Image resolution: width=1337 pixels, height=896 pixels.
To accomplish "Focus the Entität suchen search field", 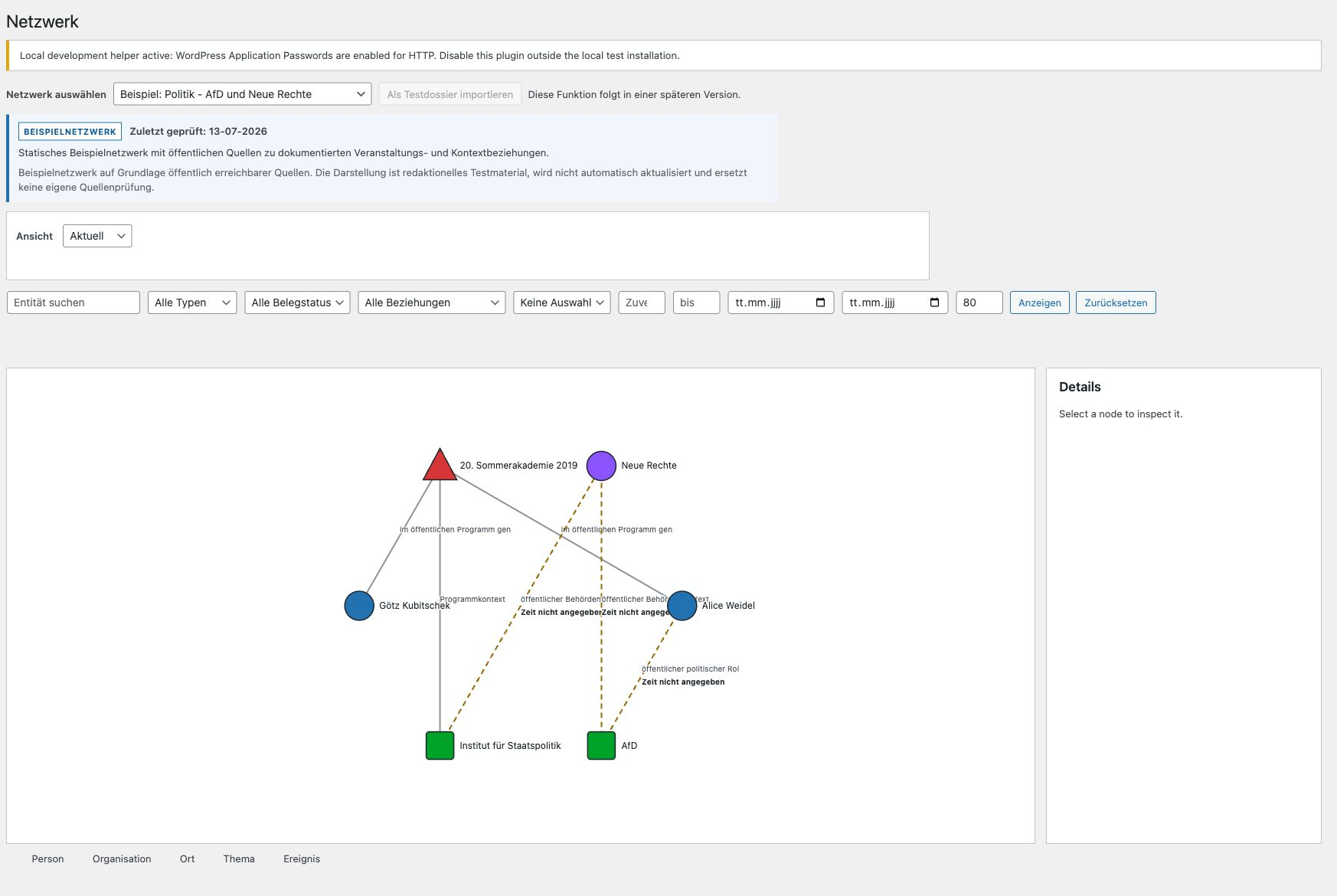I will 74,302.
